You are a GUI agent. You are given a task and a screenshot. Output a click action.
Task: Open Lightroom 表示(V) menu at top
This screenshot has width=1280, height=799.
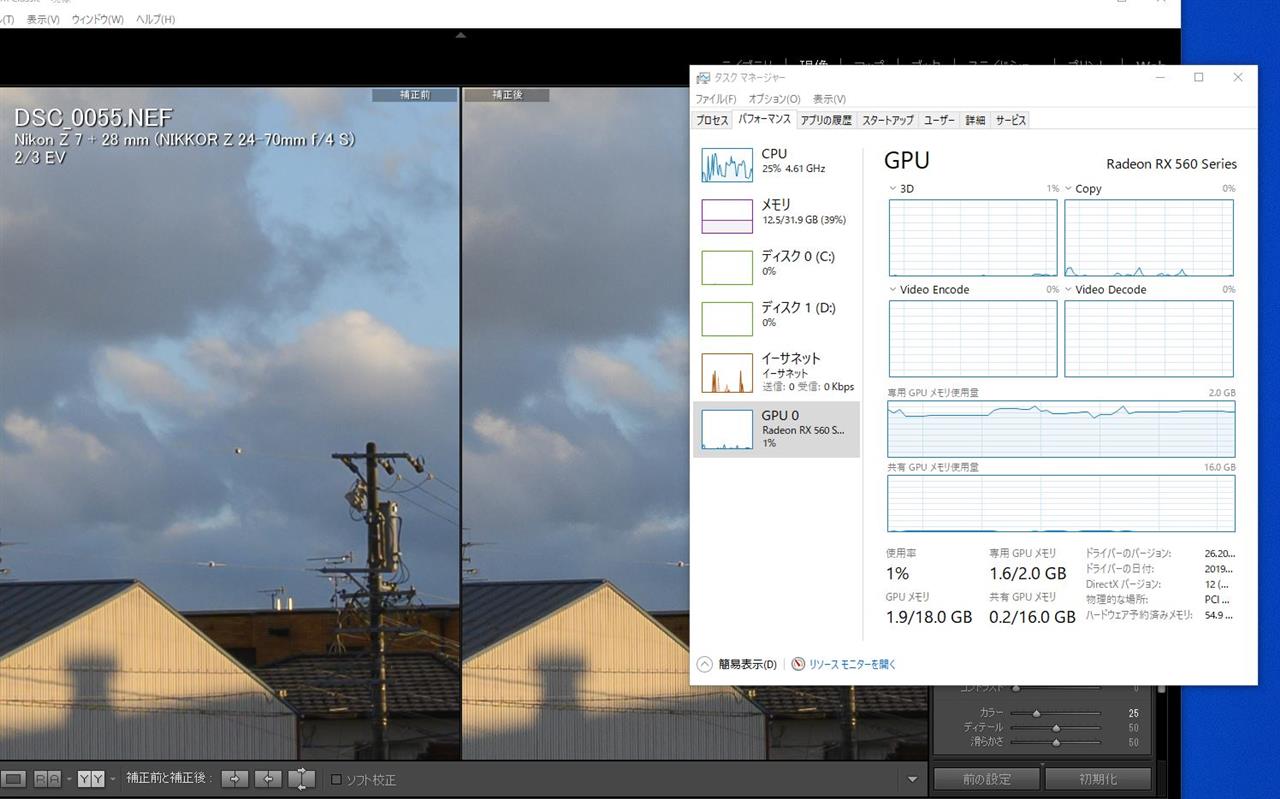point(43,19)
